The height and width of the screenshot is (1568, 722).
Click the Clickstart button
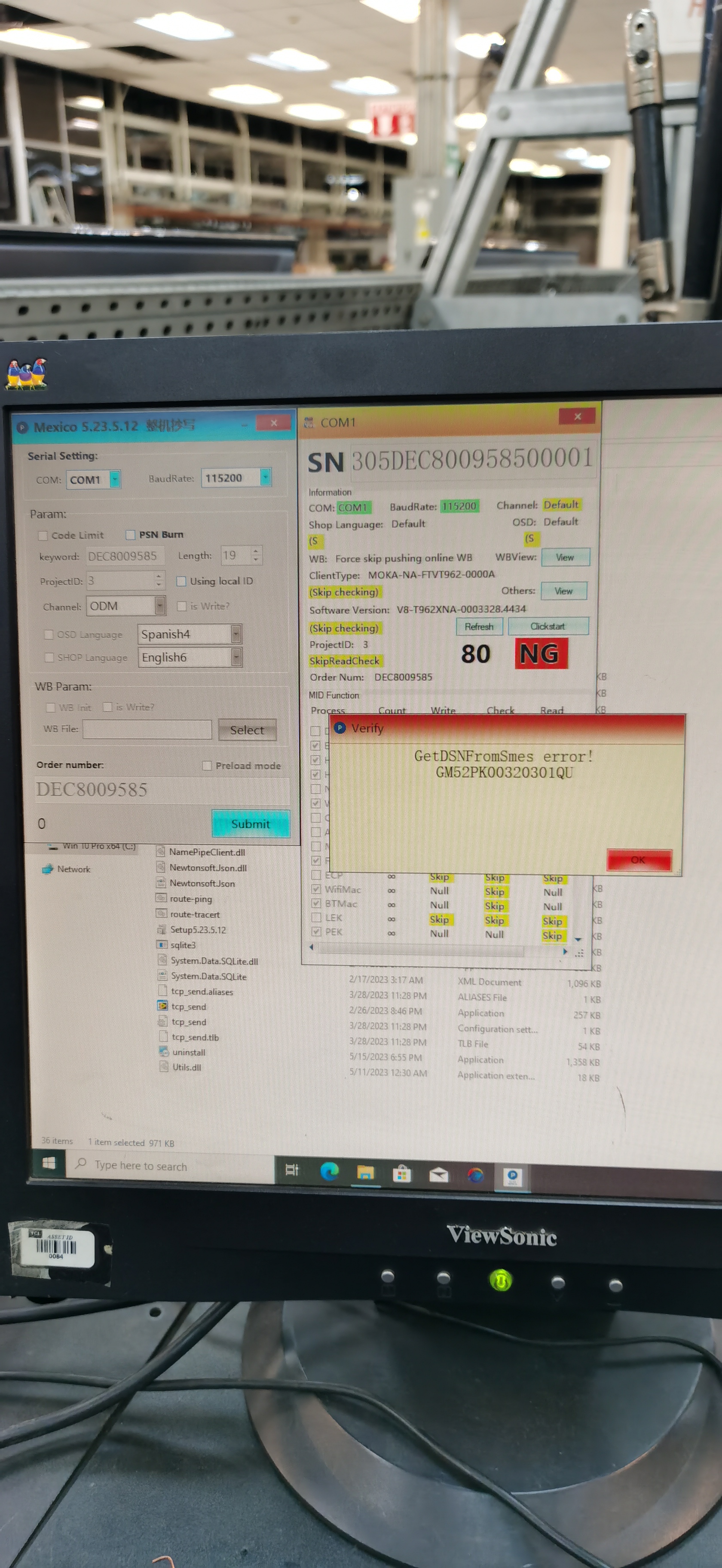(x=548, y=626)
